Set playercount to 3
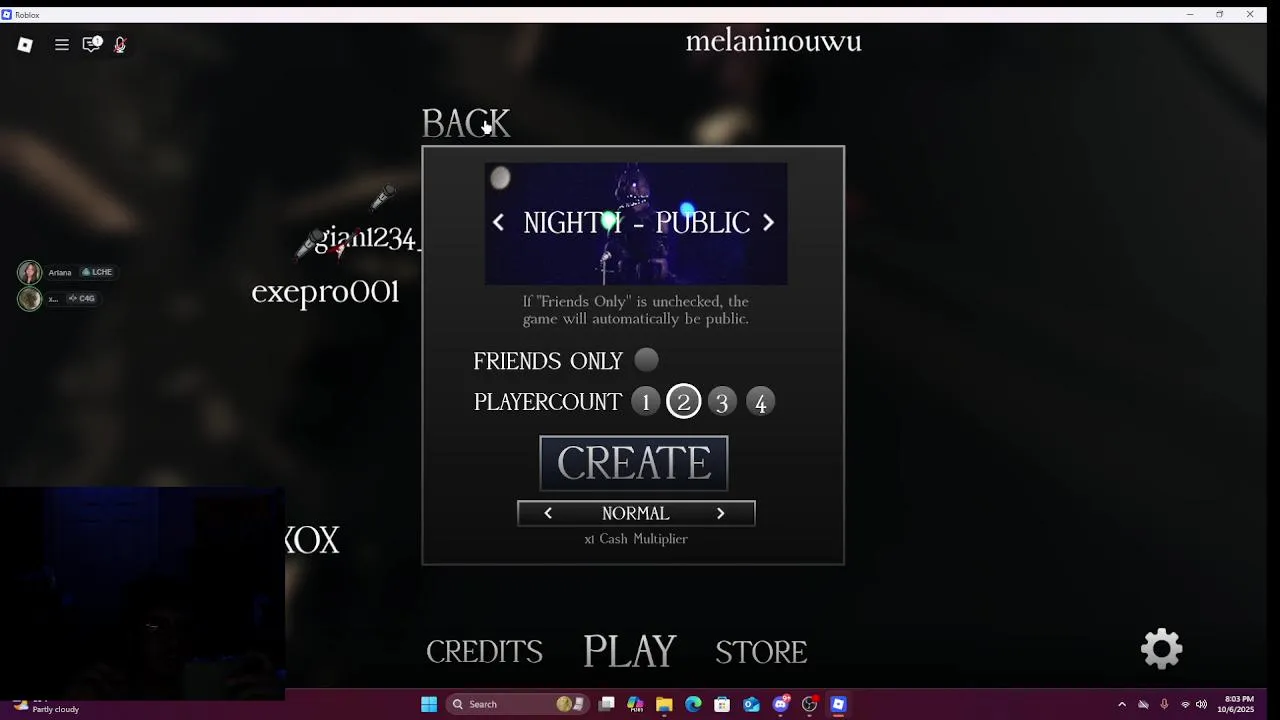 [x=722, y=402]
